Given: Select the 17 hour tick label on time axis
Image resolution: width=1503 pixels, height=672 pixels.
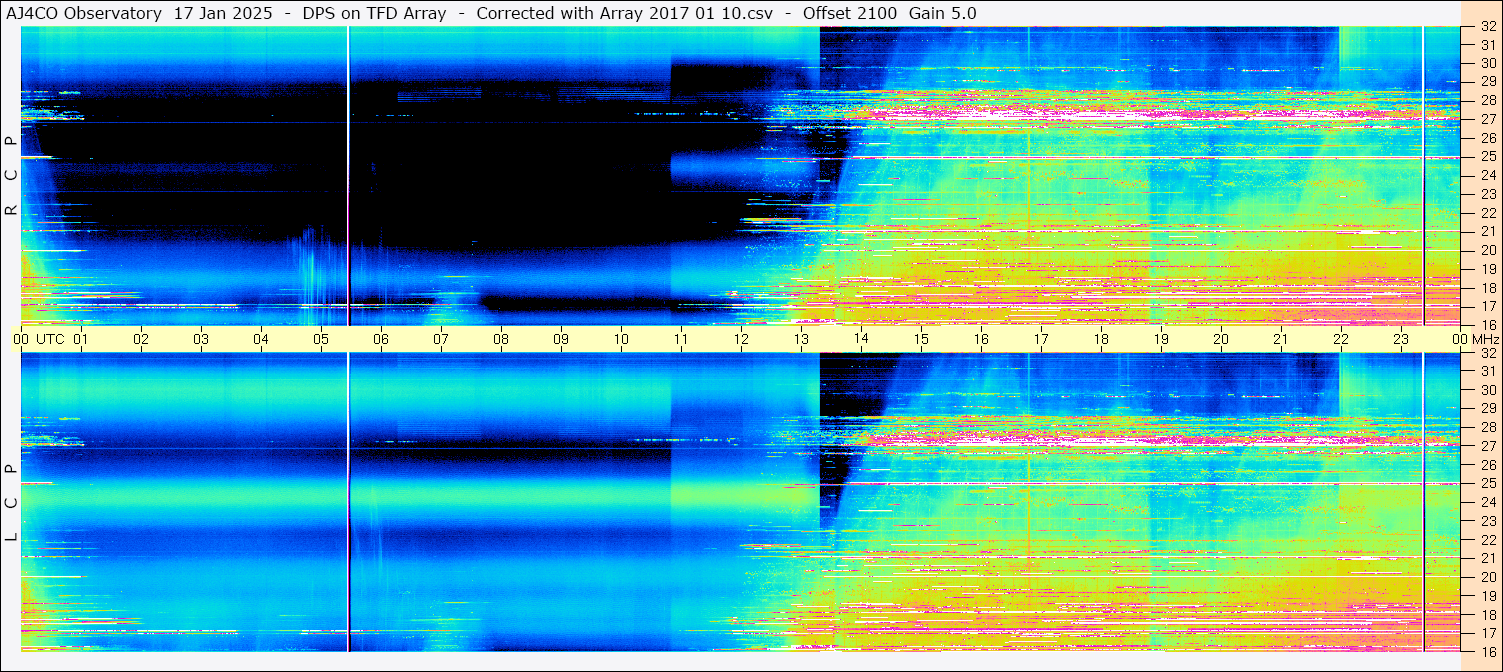Looking at the screenshot, I should point(1041,340).
